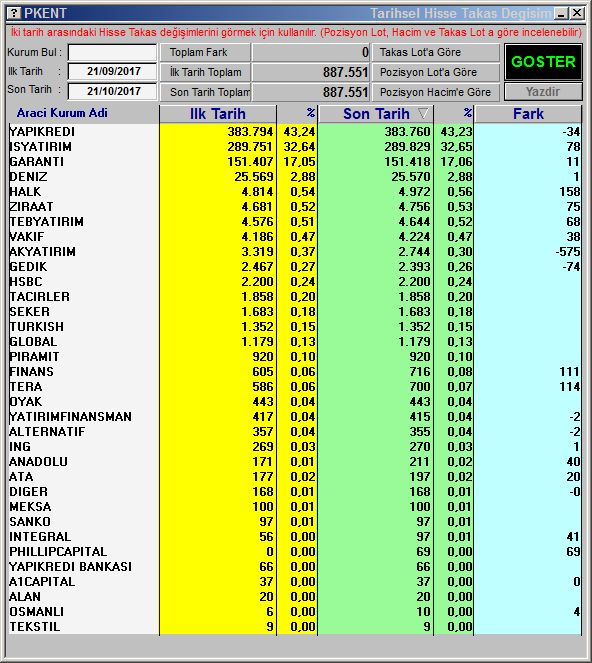Minimize the PKENT window

point(561,14)
